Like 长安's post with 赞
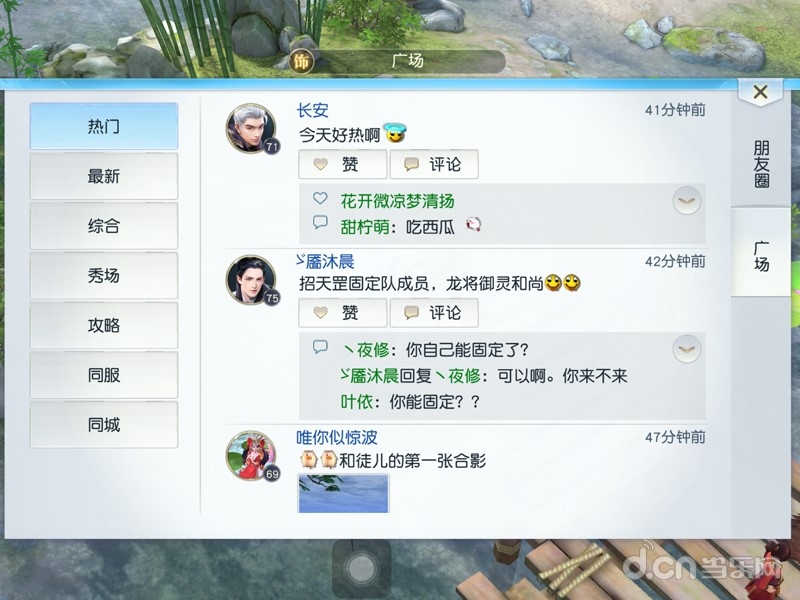The height and width of the screenshot is (600, 800). tap(342, 164)
